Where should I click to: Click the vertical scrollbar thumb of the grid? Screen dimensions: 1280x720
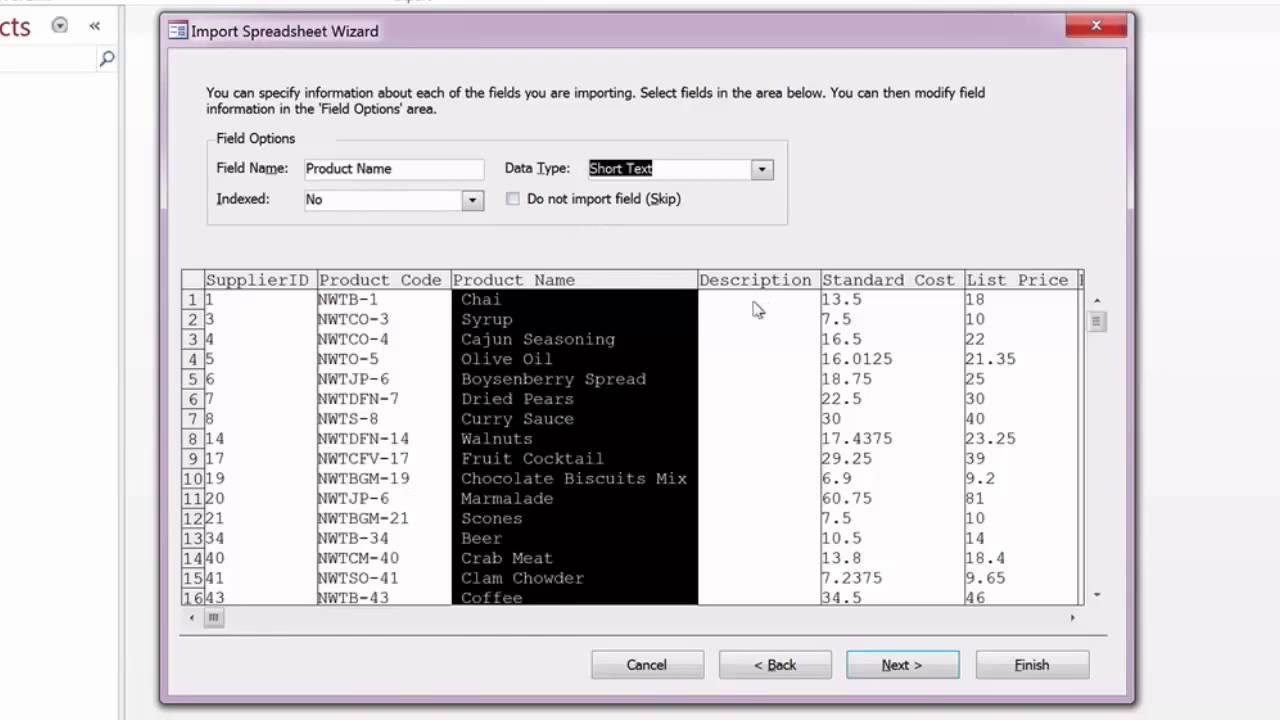[1096, 322]
